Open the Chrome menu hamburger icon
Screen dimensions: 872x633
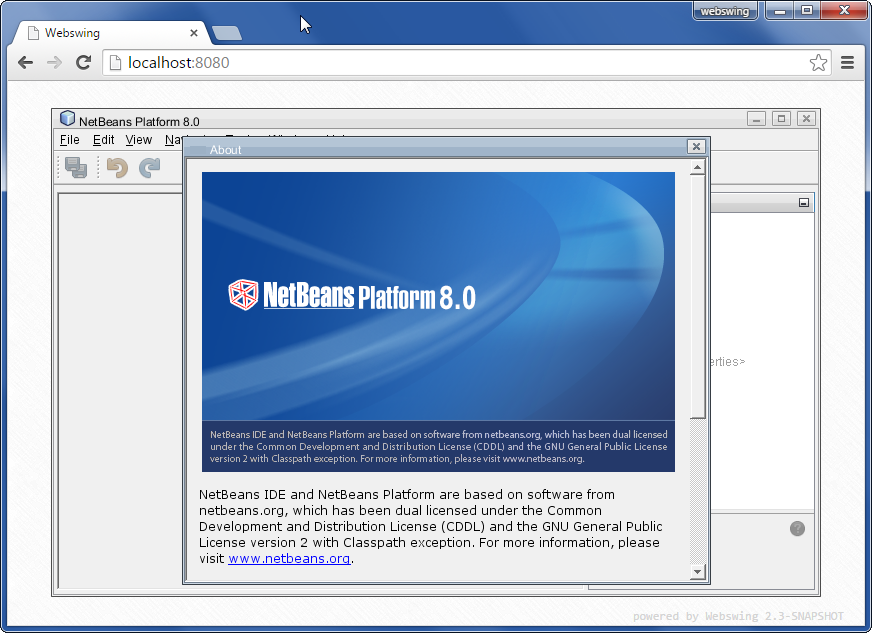tap(847, 62)
